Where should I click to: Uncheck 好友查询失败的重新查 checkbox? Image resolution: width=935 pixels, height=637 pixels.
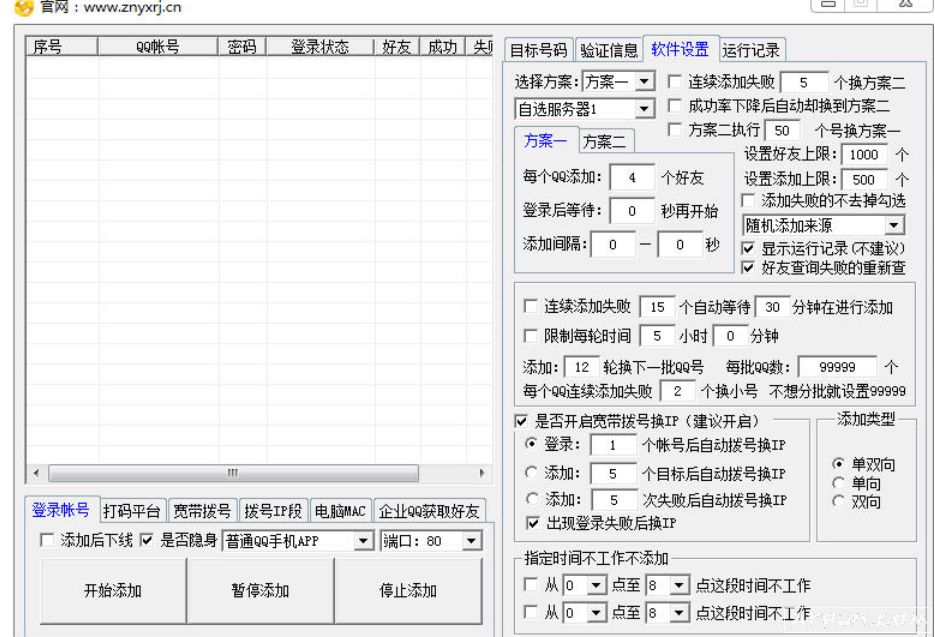pos(748,268)
